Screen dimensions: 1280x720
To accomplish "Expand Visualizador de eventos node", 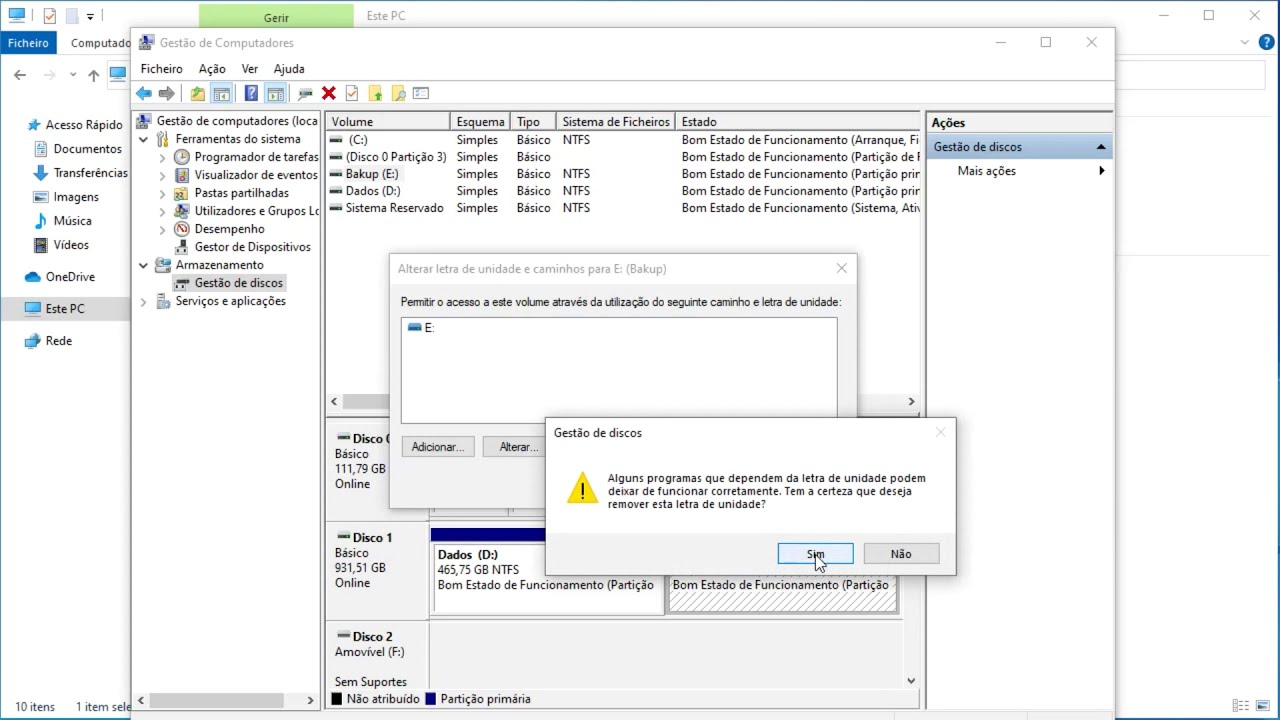I will 163,175.
